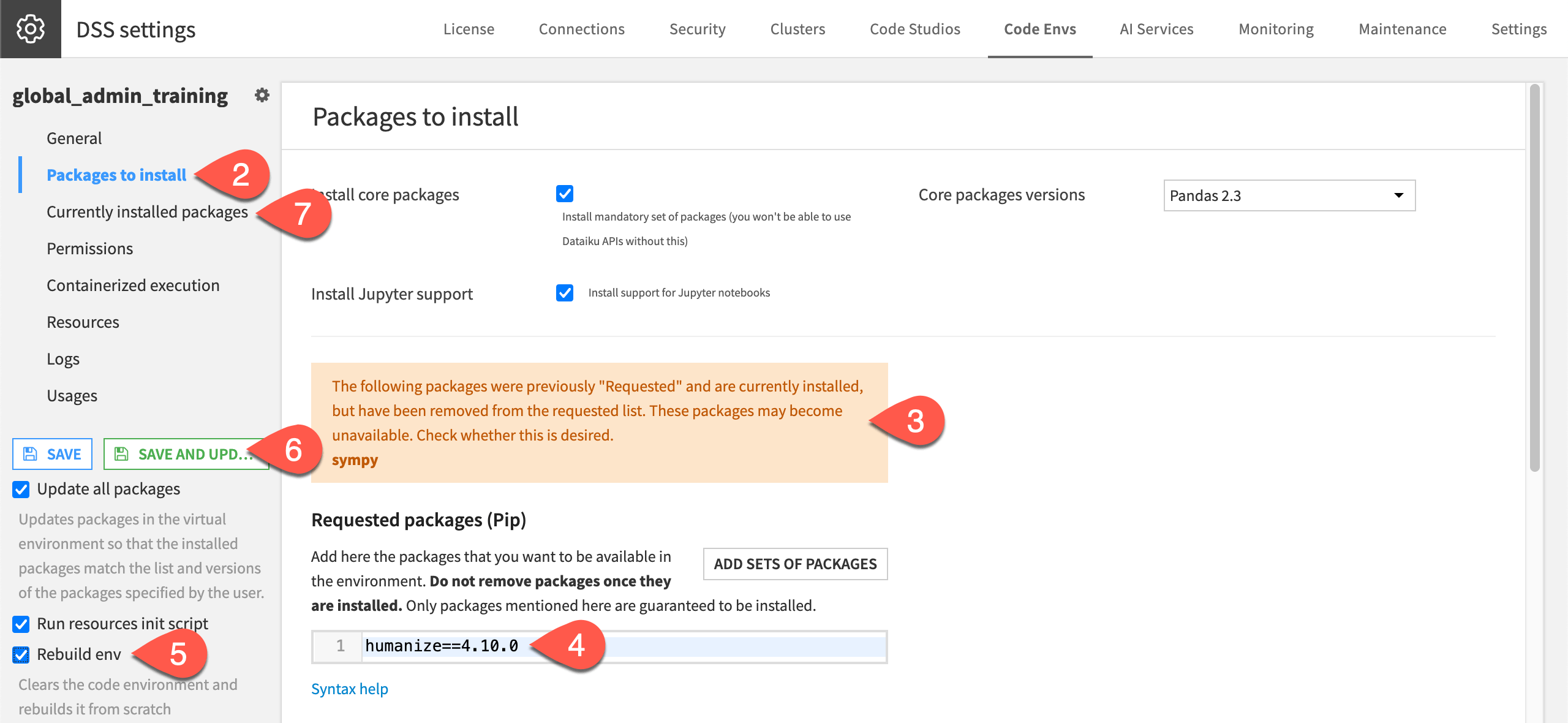Click the vertical scrollbar of the packages panel

coord(1534,278)
